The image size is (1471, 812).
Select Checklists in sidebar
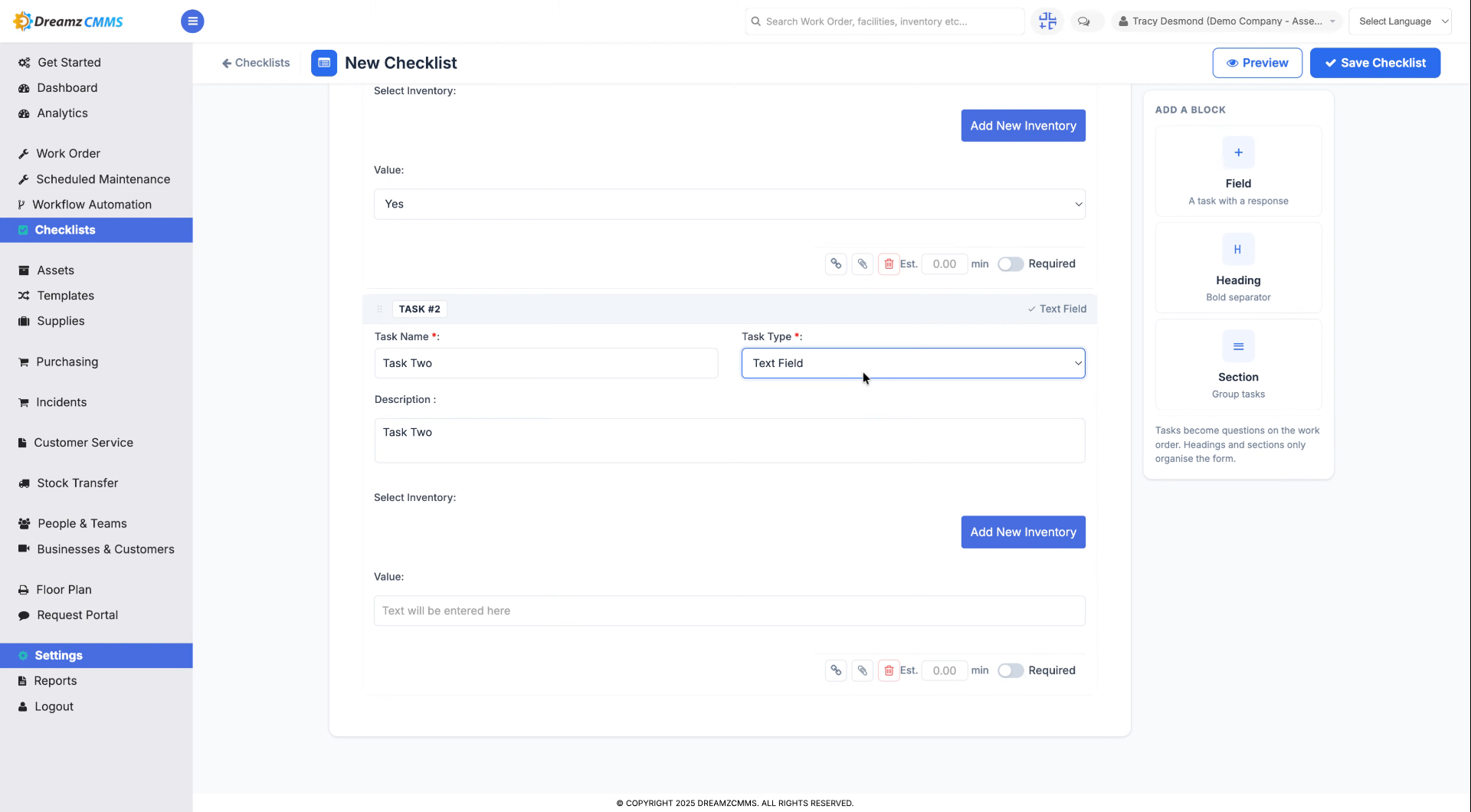pyautogui.click(x=96, y=230)
